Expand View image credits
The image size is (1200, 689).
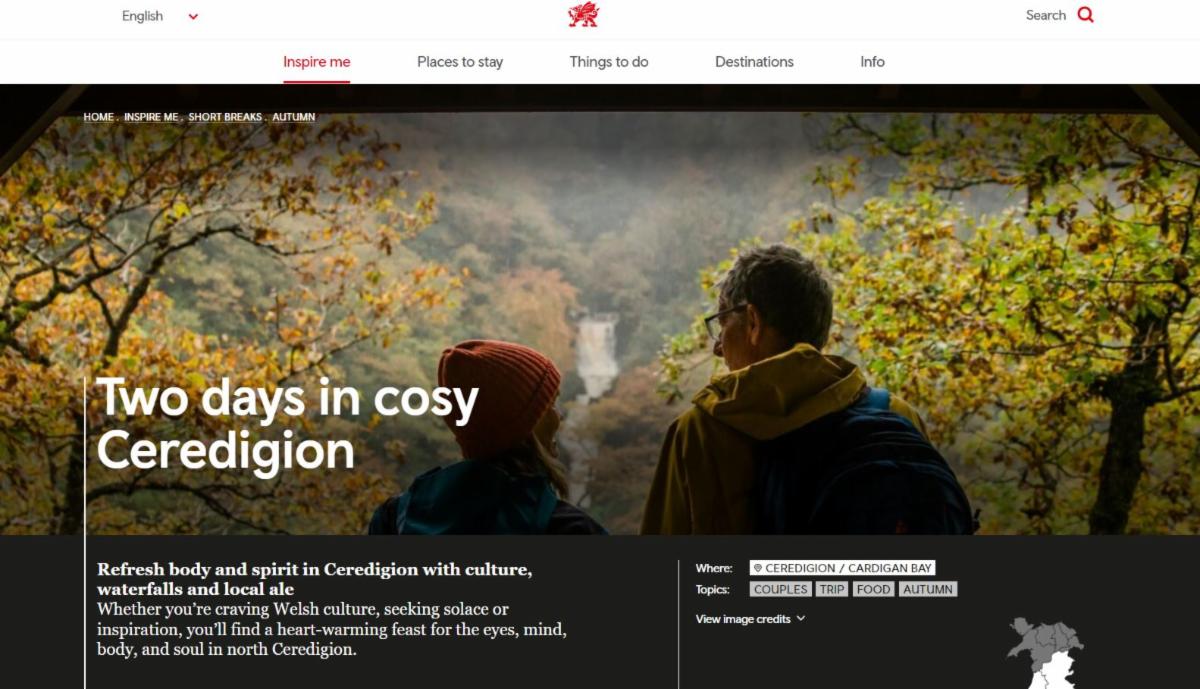pos(750,619)
